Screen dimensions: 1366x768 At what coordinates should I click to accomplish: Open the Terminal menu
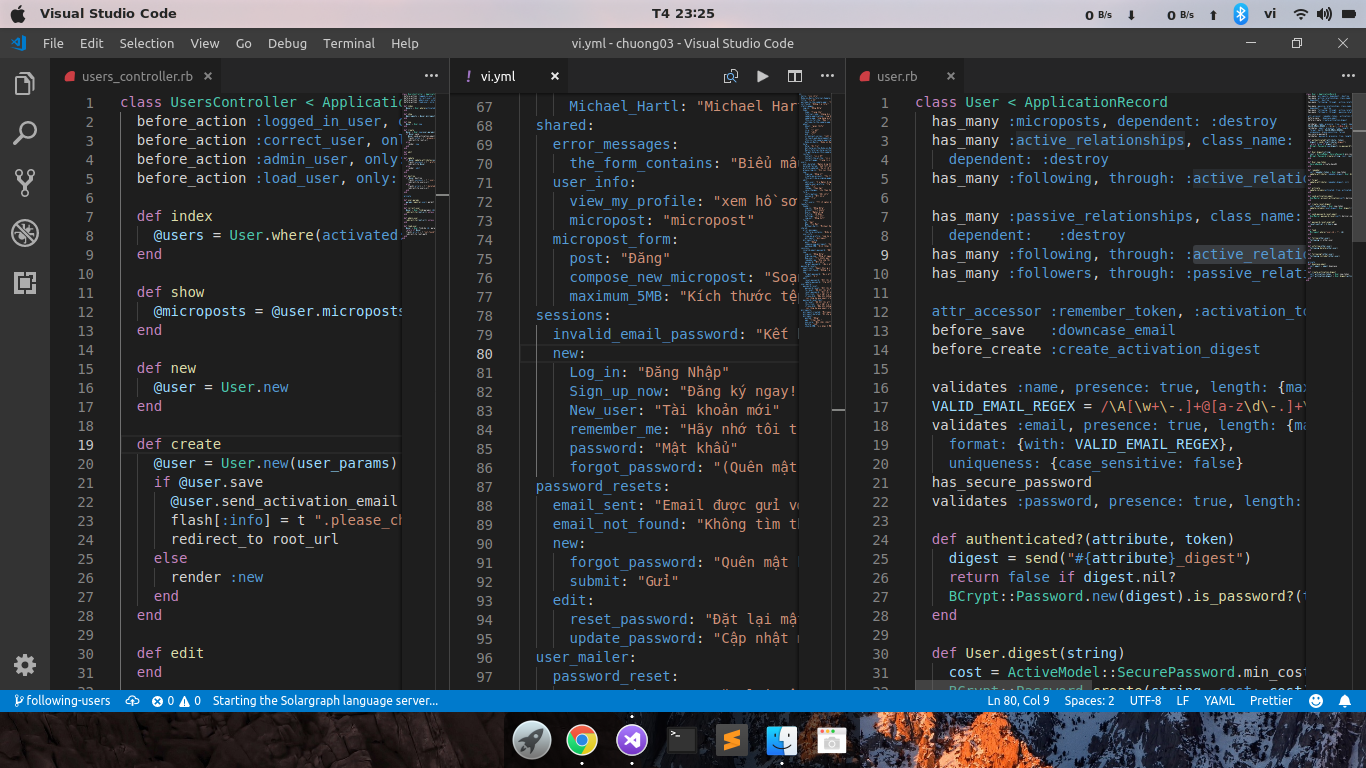(349, 43)
